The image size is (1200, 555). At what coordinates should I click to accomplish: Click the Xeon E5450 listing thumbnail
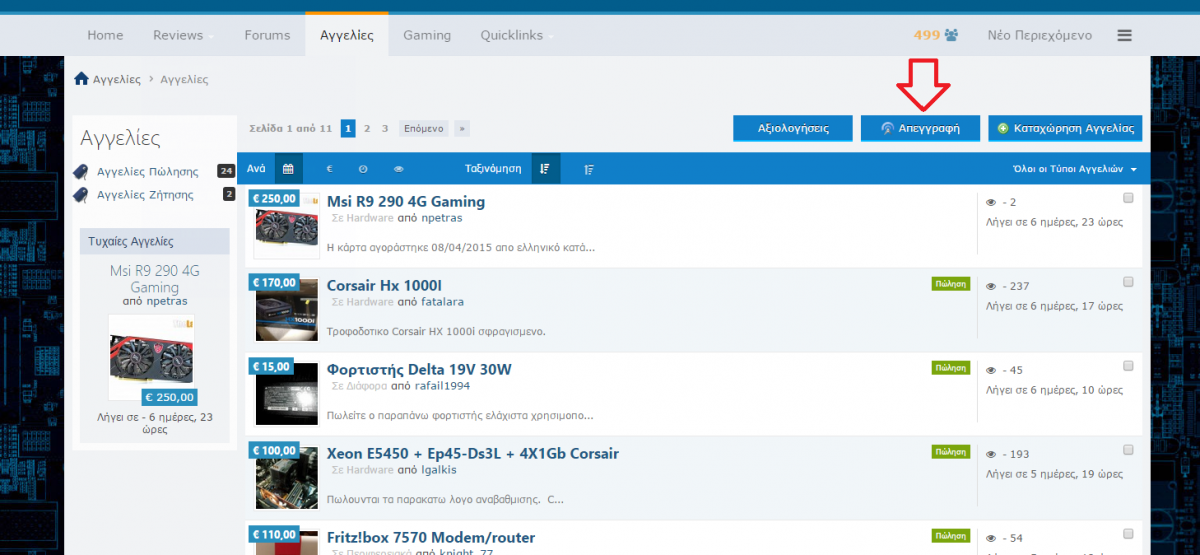[287, 480]
